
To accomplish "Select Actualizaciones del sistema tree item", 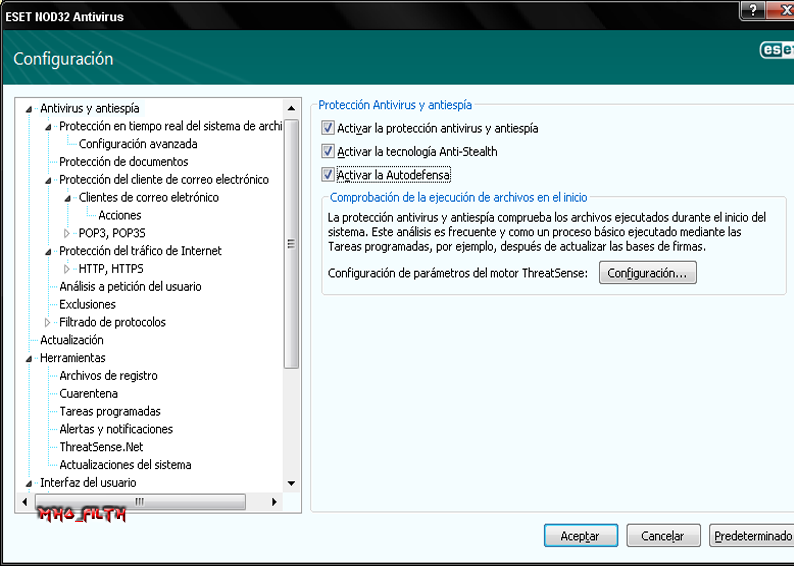I will point(125,465).
